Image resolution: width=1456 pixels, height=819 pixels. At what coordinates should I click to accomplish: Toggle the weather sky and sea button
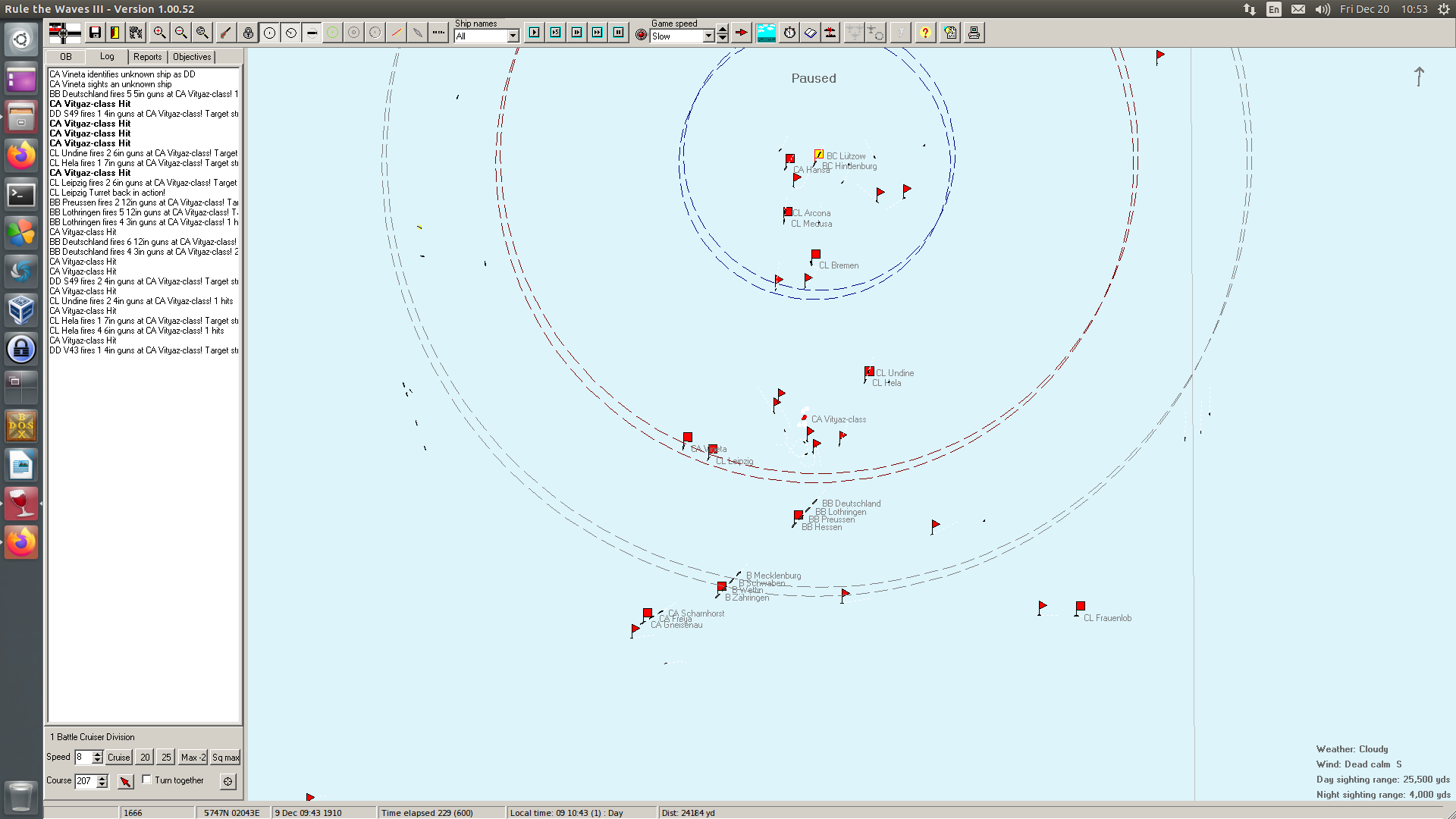(766, 33)
